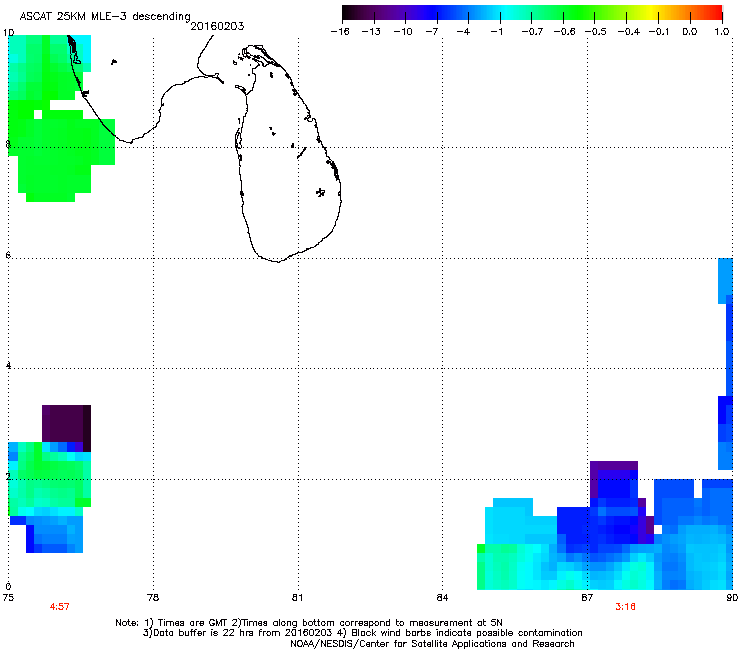The width and height of the screenshot is (740, 650).
Task: Click the latitude axis label '10'
Action: coord(8,33)
